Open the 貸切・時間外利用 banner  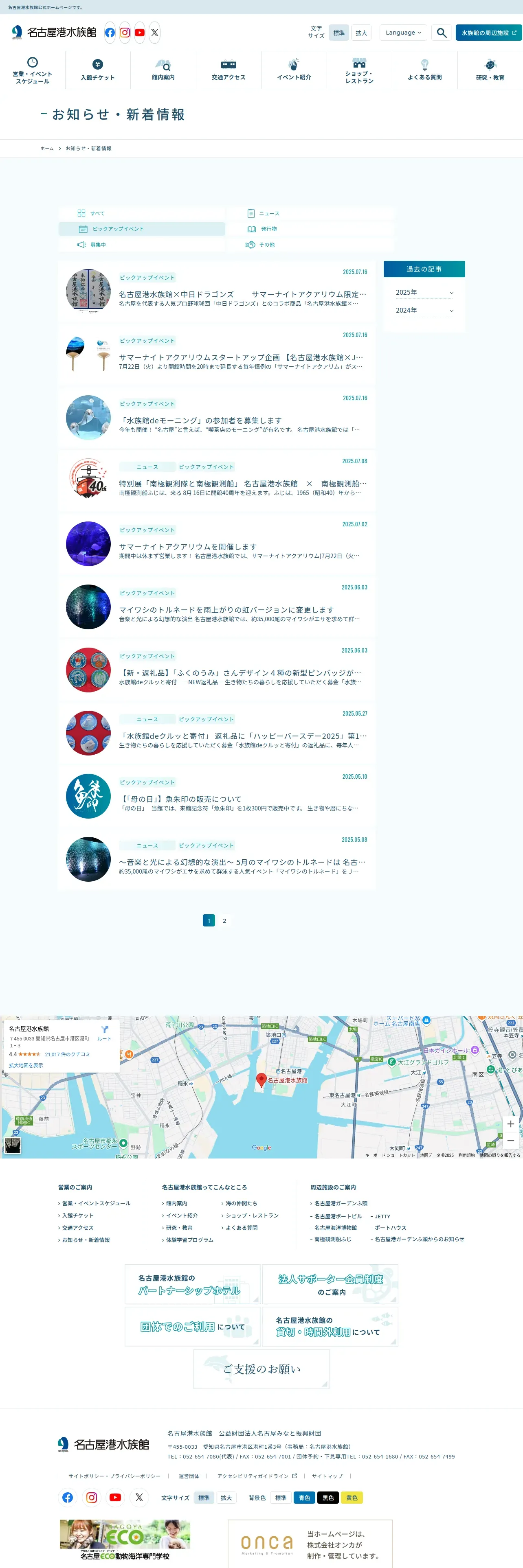pyautogui.click(x=330, y=1326)
